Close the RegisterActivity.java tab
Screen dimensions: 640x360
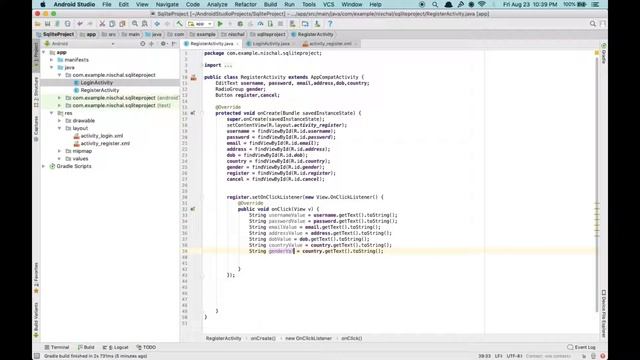238,44
